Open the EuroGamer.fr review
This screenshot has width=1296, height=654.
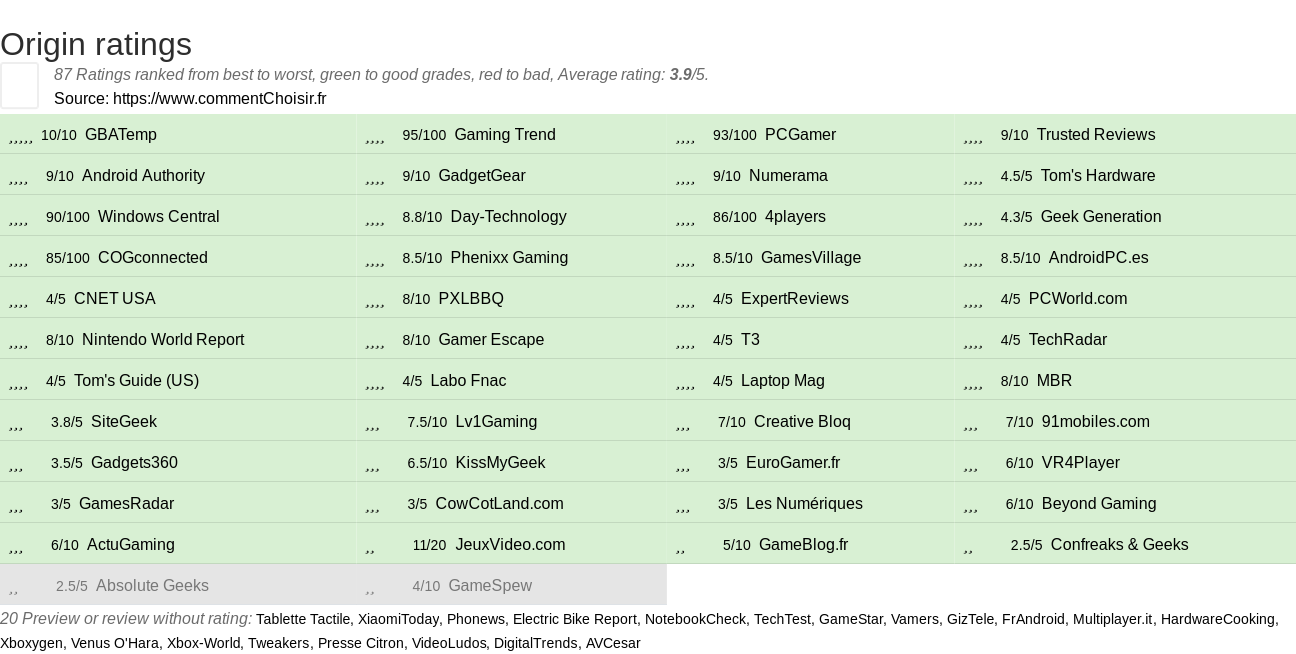point(793,463)
